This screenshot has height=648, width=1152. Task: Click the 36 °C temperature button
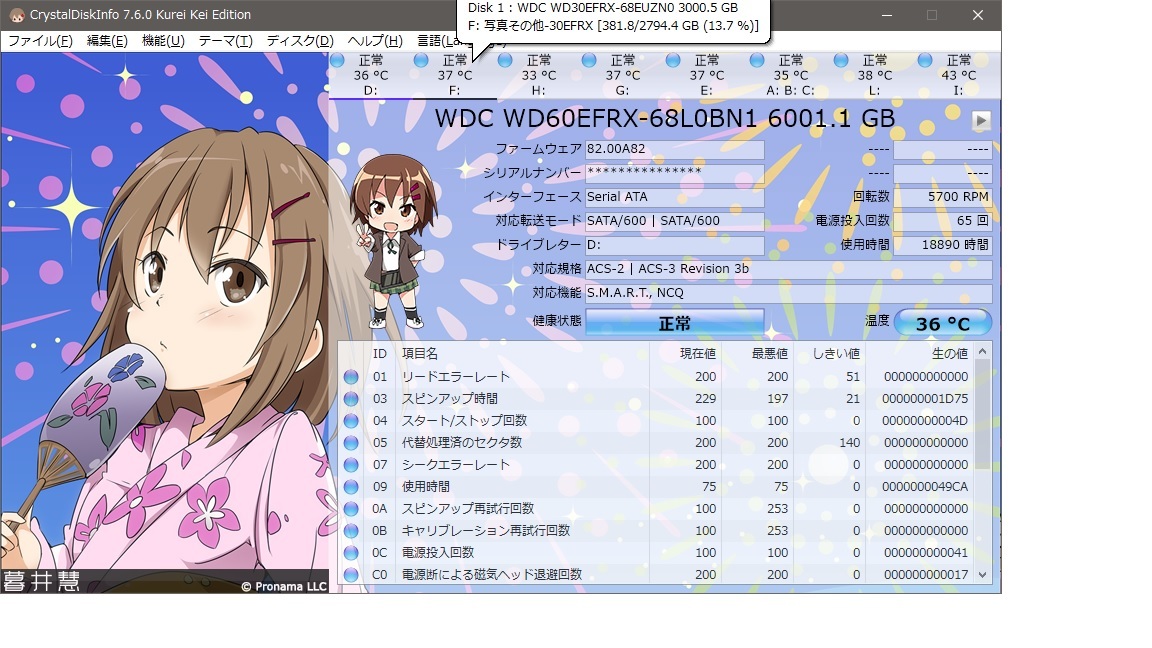(943, 323)
